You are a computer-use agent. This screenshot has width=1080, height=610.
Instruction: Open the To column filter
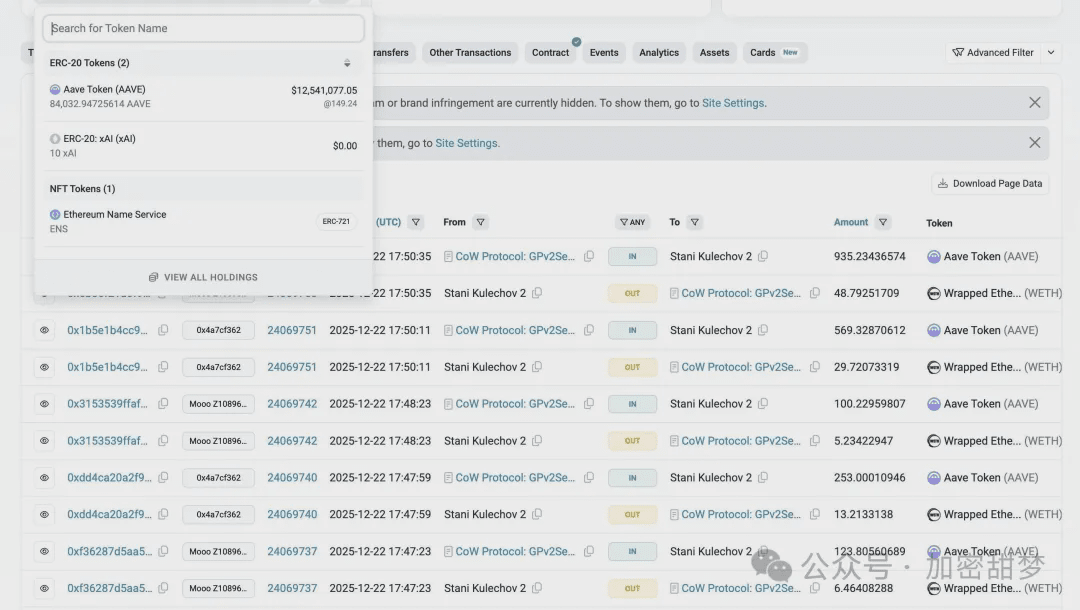click(695, 222)
